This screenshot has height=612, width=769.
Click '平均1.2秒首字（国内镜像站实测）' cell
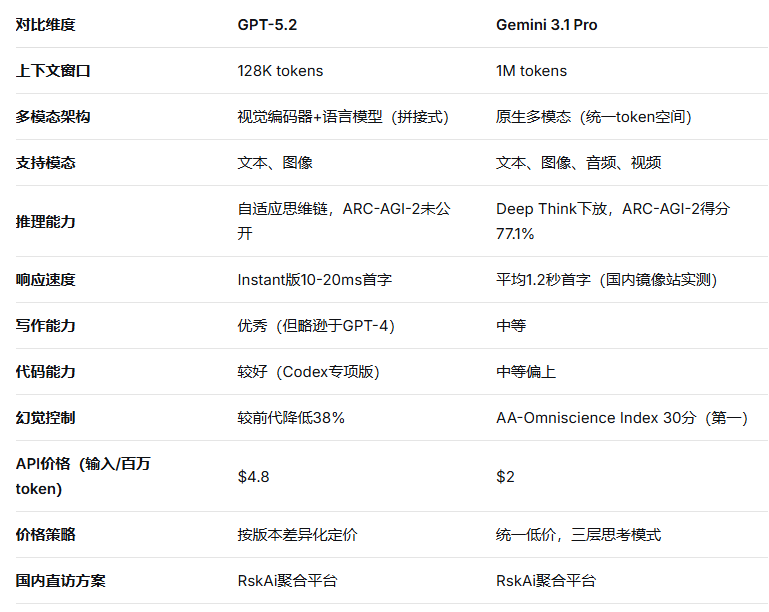coord(607,280)
